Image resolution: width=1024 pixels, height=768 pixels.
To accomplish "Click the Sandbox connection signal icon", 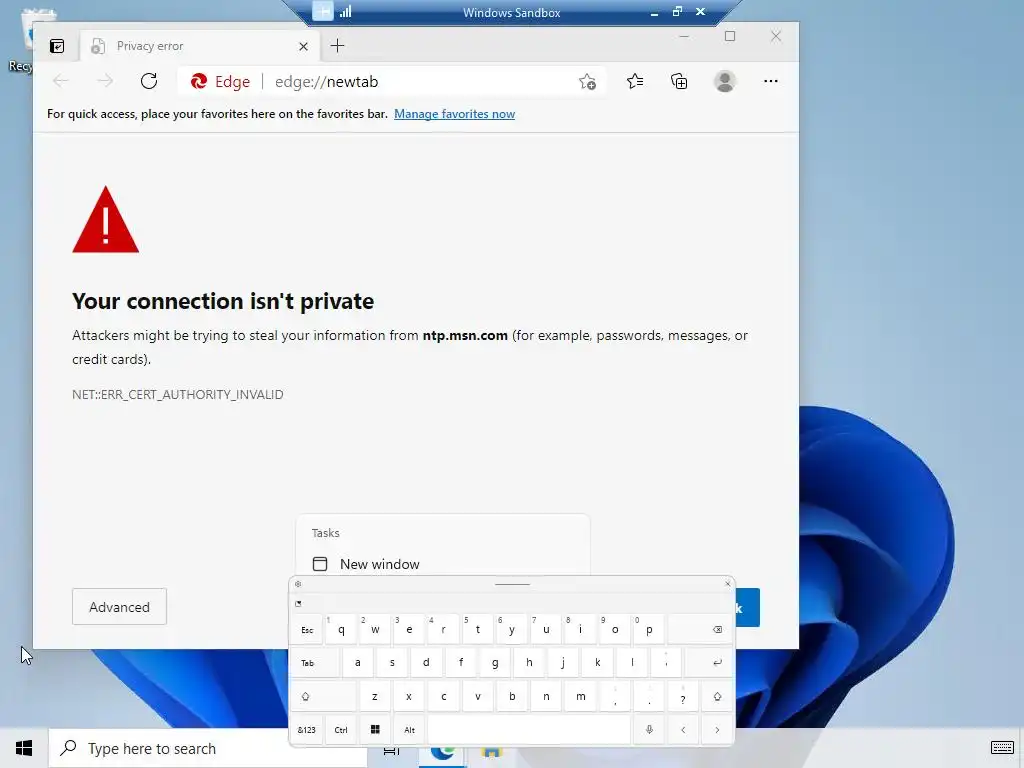I will 345,11.
